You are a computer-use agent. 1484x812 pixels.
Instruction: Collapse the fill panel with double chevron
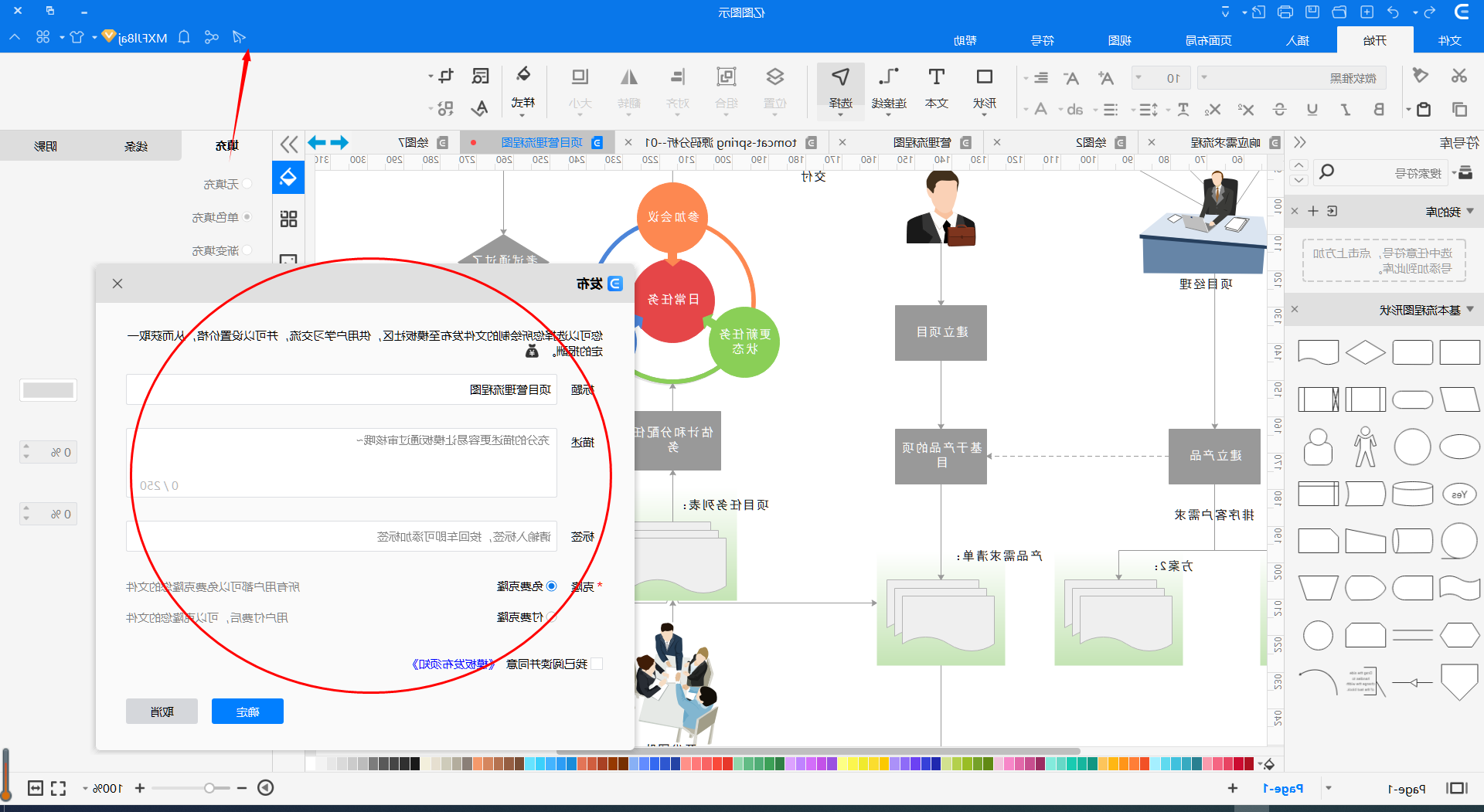coord(288,144)
